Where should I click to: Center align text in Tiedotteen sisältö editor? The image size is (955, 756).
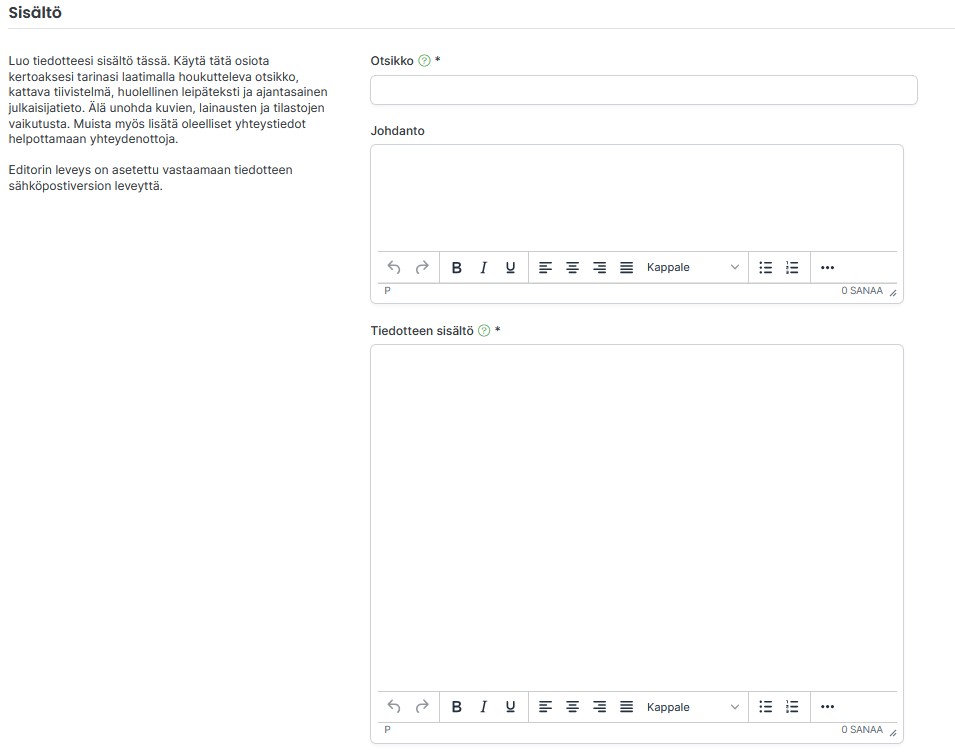click(573, 707)
